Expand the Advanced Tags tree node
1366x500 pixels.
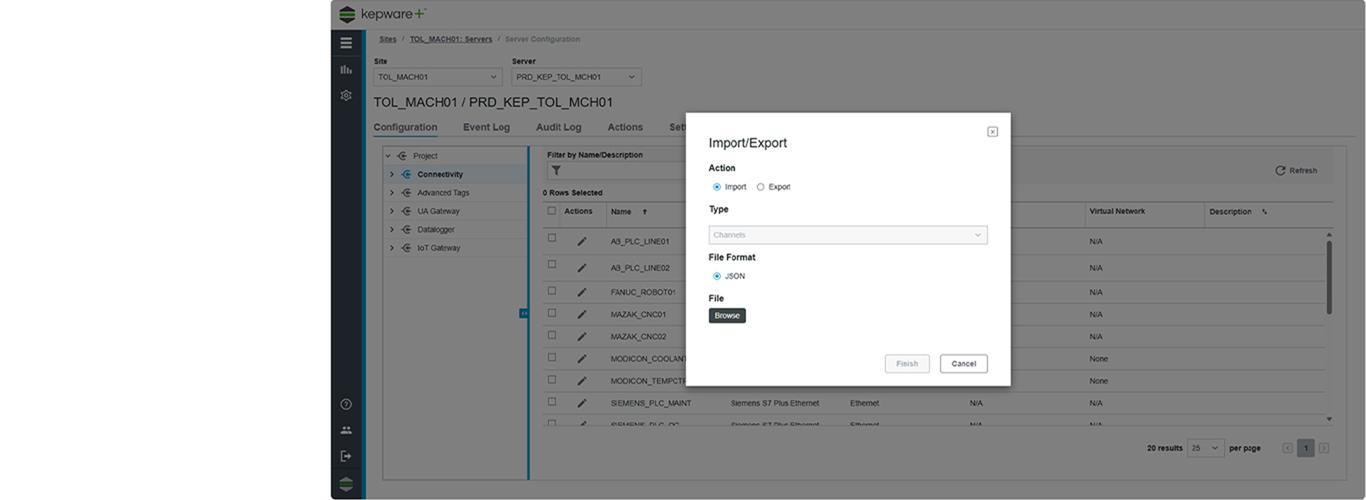click(x=392, y=193)
